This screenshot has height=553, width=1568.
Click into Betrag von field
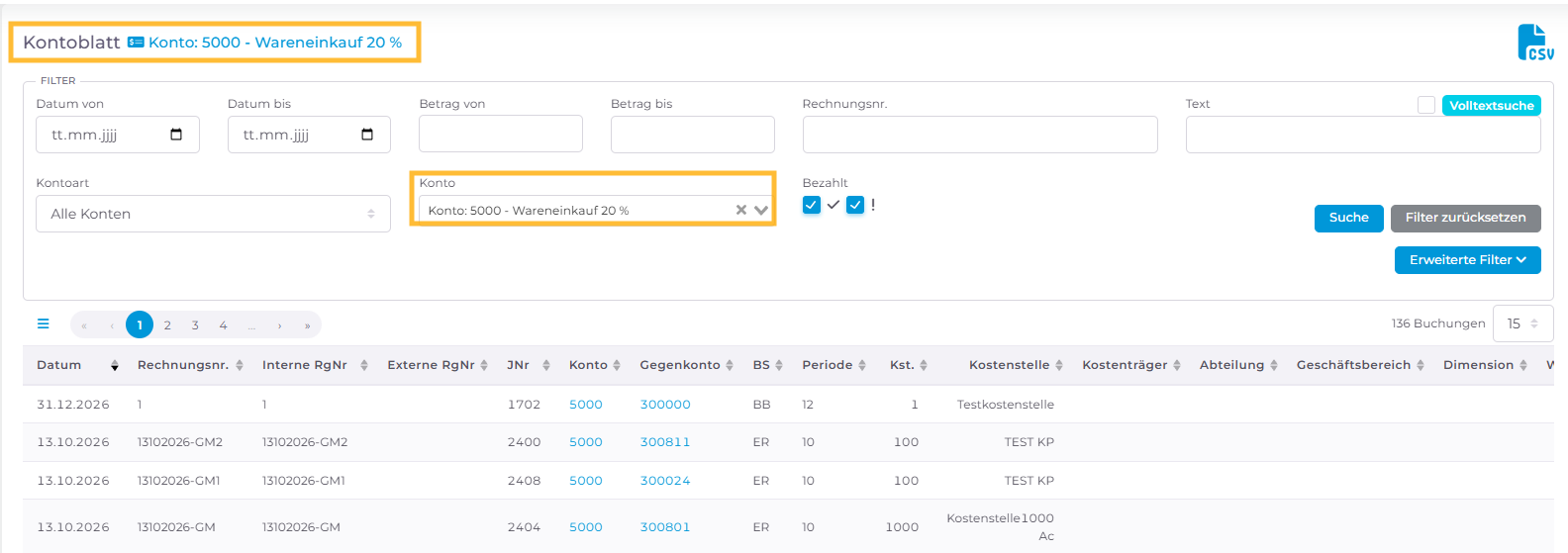click(x=501, y=134)
